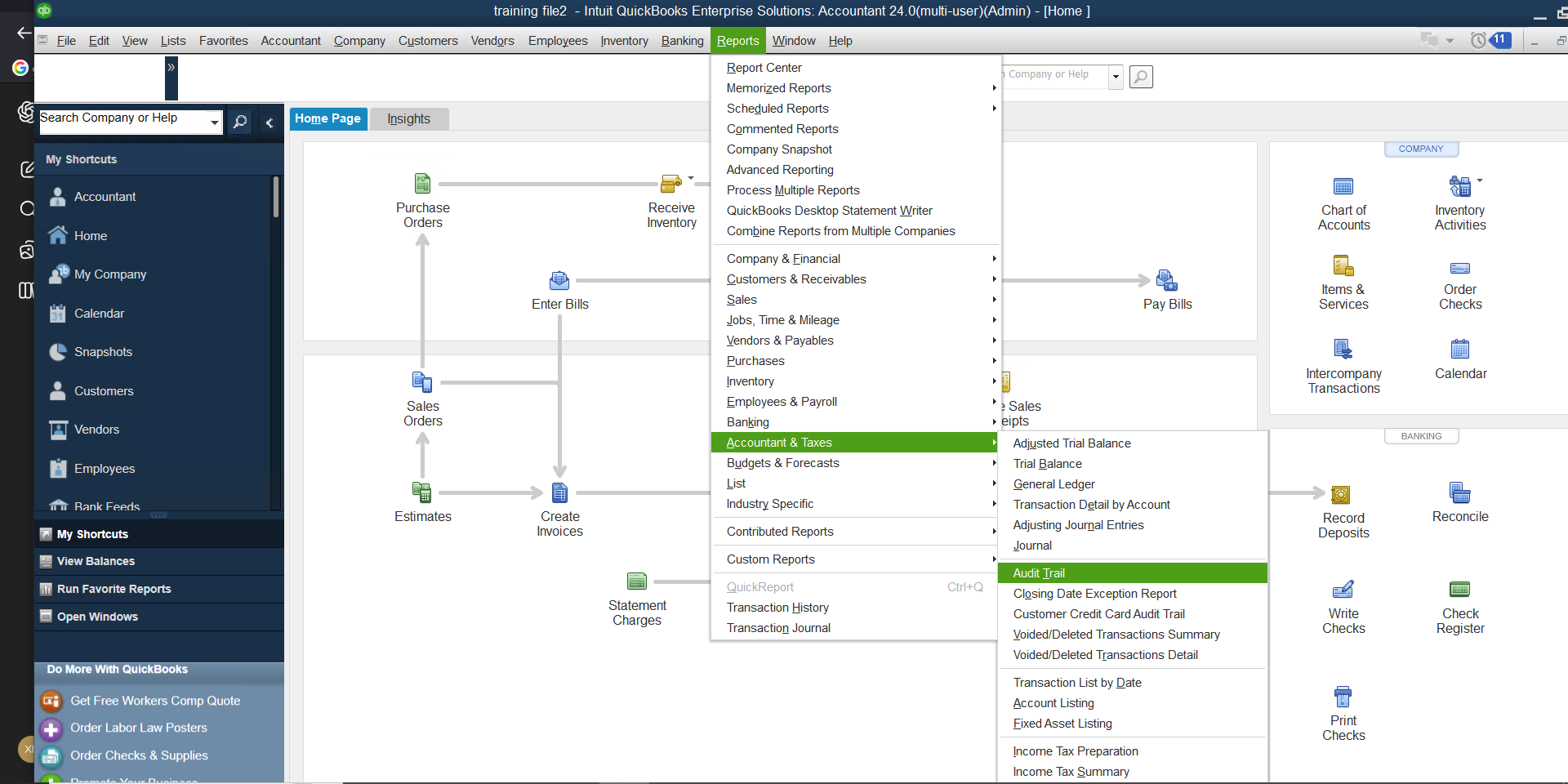
Task: Click the Statement Charges icon
Action: tap(637, 581)
